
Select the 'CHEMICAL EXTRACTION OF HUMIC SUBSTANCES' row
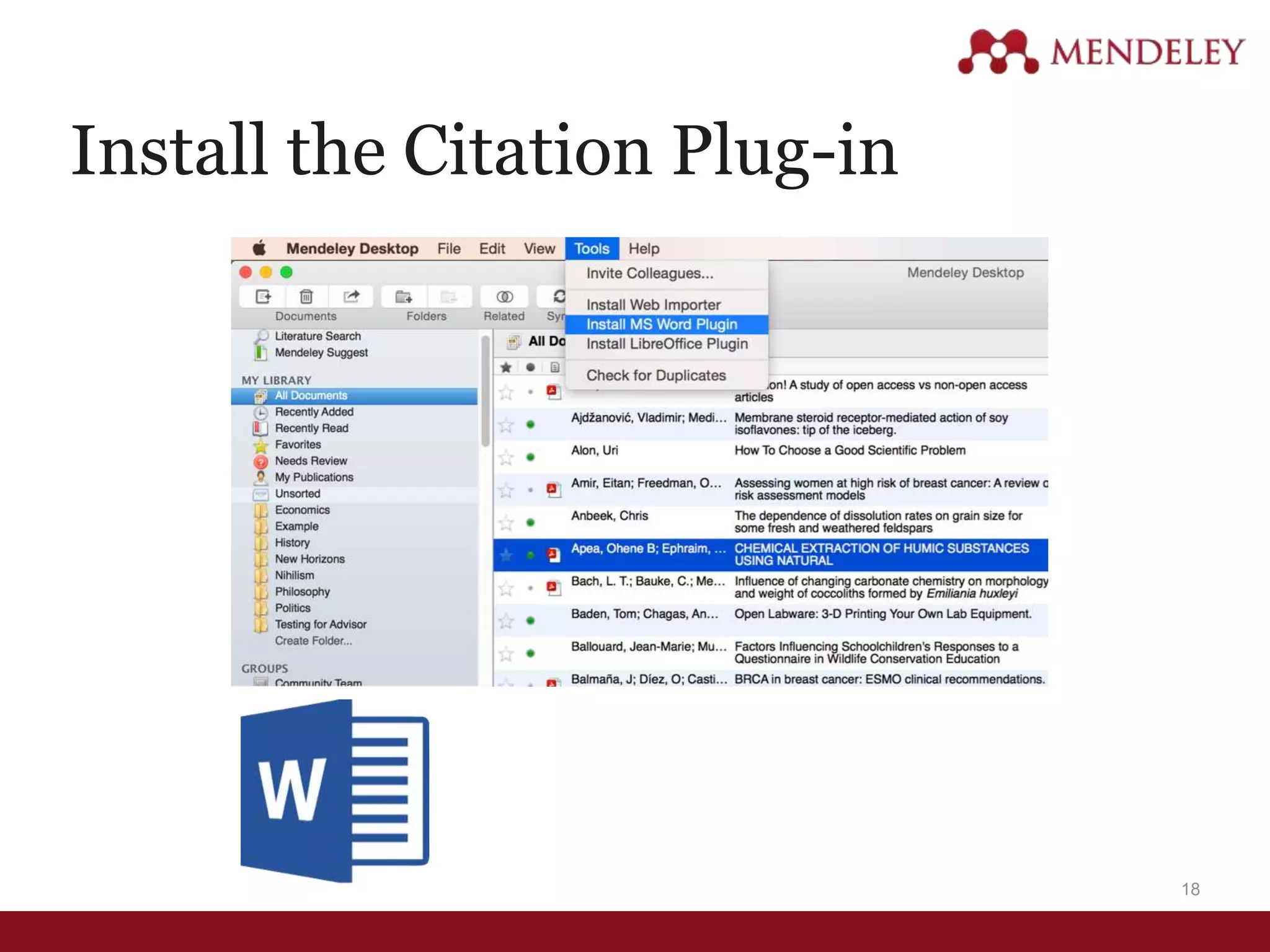click(x=771, y=555)
